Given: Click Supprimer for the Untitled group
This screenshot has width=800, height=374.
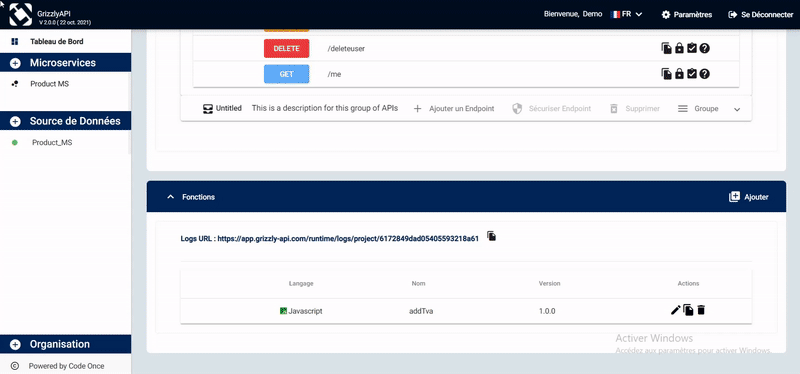Looking at the screenshot, I should [x=635, y=109].
